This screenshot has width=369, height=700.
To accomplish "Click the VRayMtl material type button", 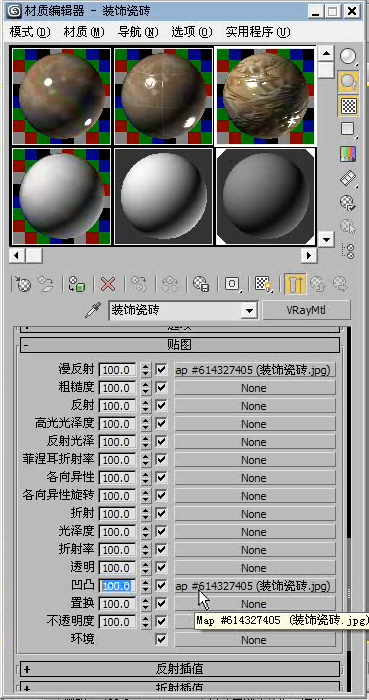I will pyautogui.click(x=307, y=310).
